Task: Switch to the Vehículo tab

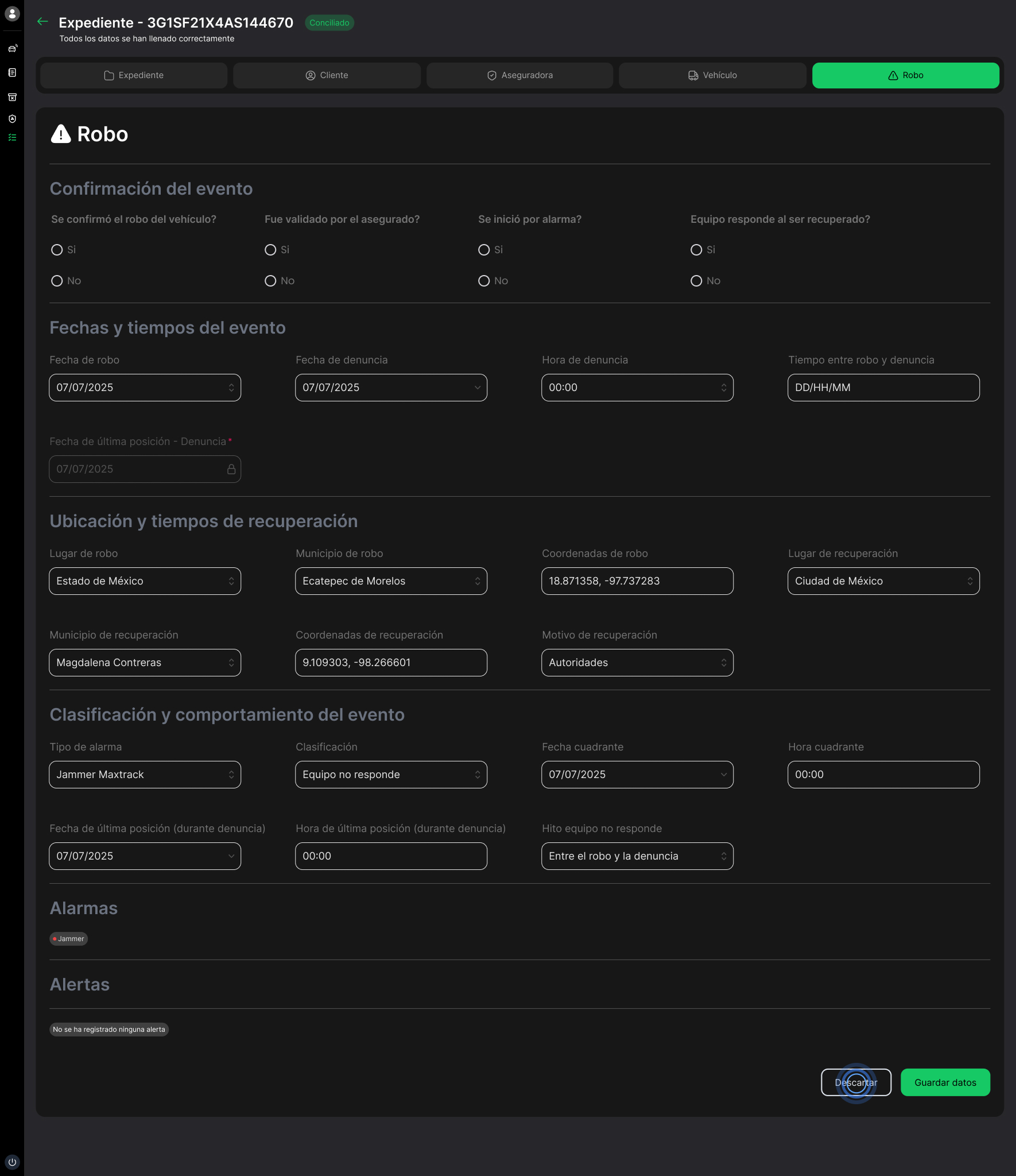Action: [x=712, y=75]
